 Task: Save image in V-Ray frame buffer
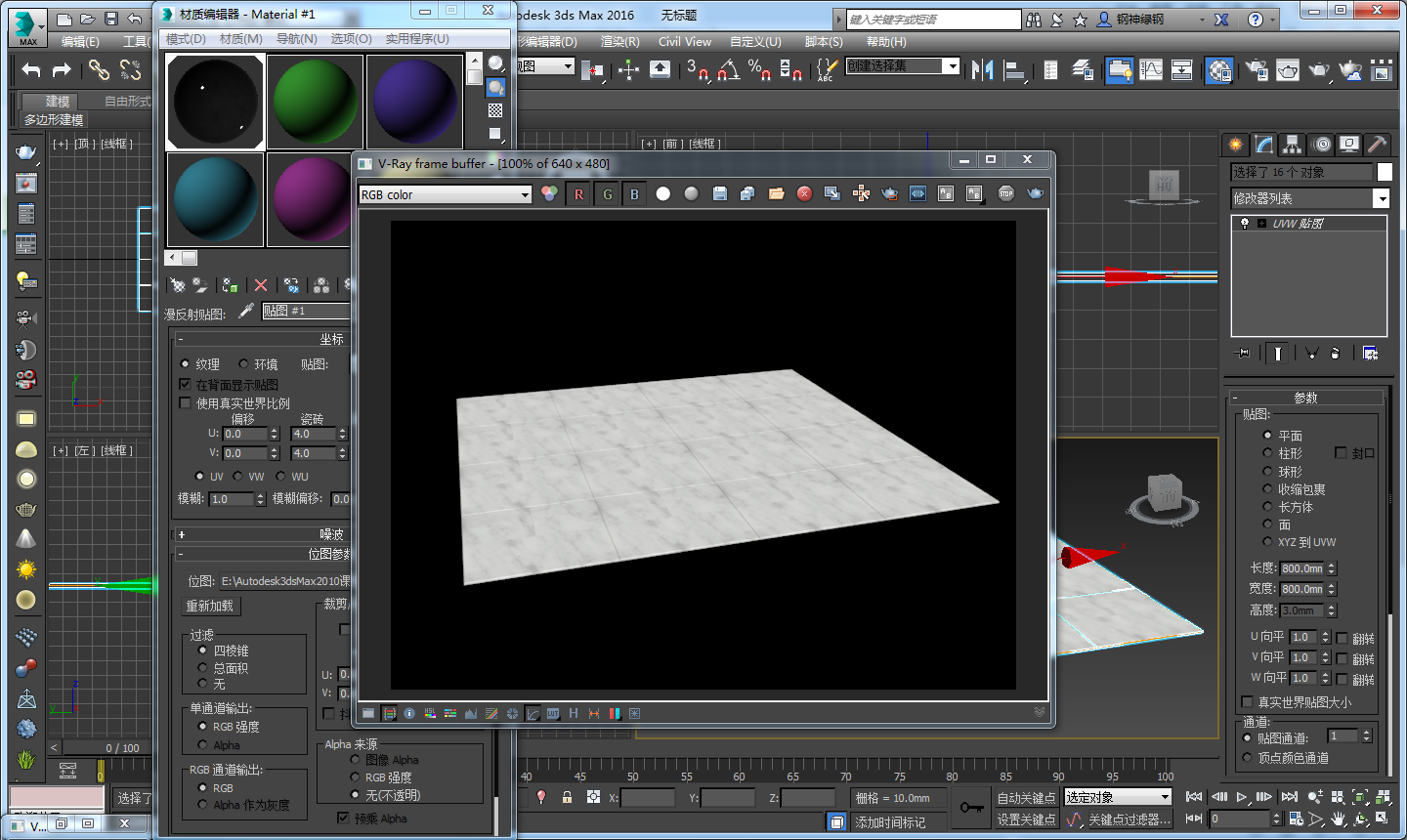click(x=720, y=193)
